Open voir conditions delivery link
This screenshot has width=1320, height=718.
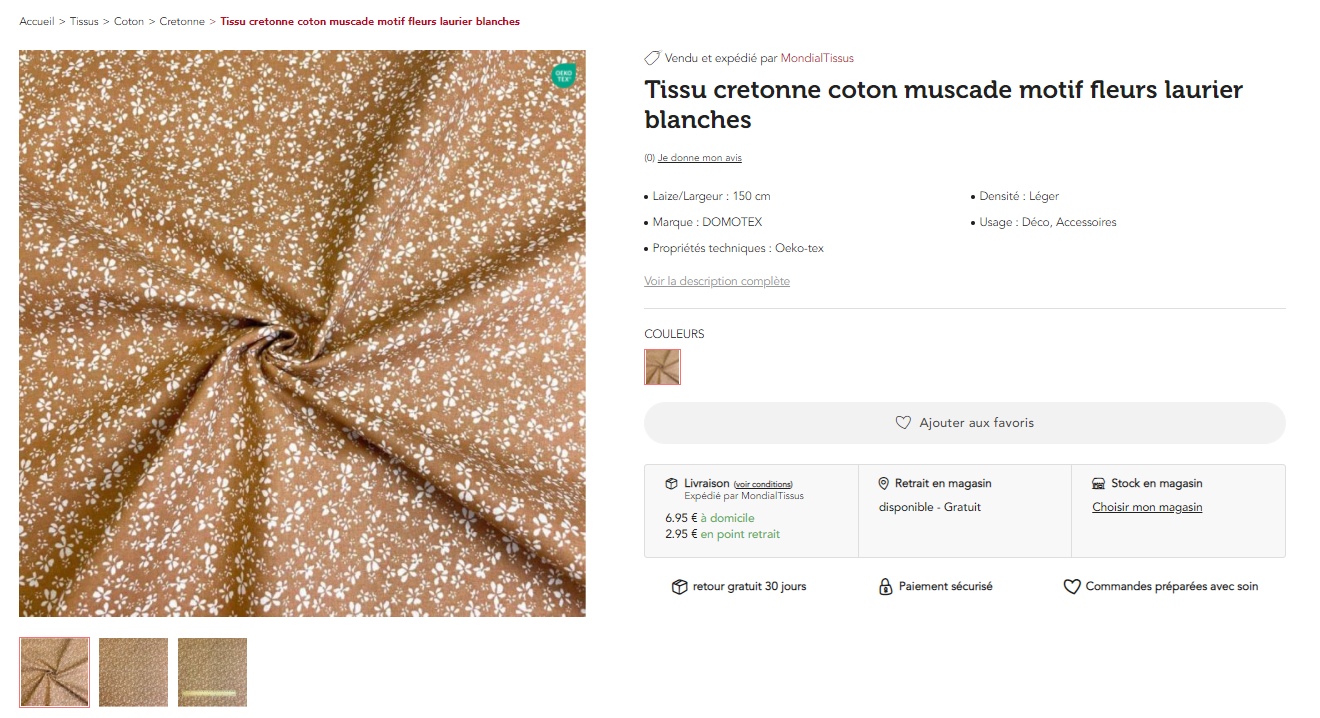tap(763, 485)
